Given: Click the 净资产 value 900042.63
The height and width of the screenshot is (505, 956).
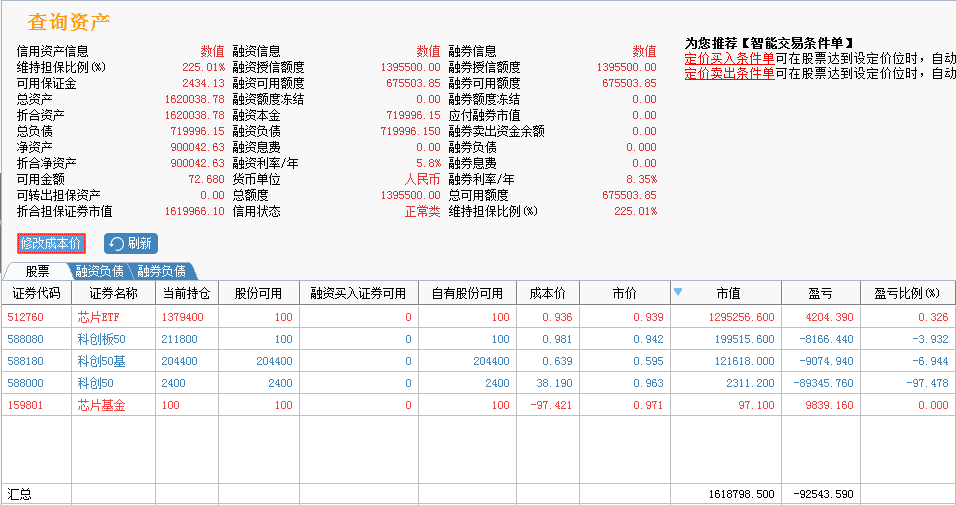Looking at the screenshot, I should tap(198, 147).
